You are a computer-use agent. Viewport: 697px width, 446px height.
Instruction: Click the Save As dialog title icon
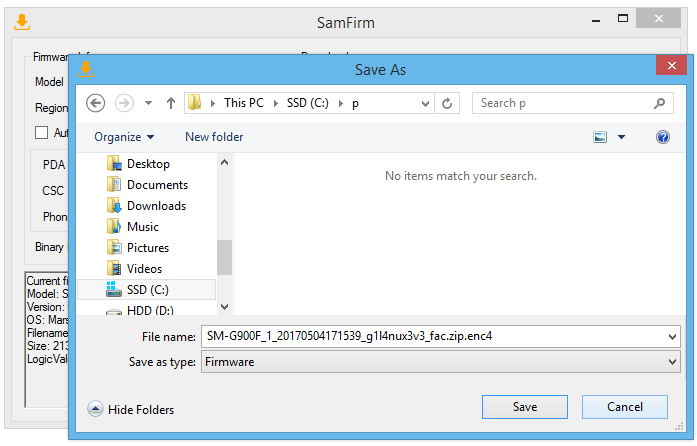(86, 69)
